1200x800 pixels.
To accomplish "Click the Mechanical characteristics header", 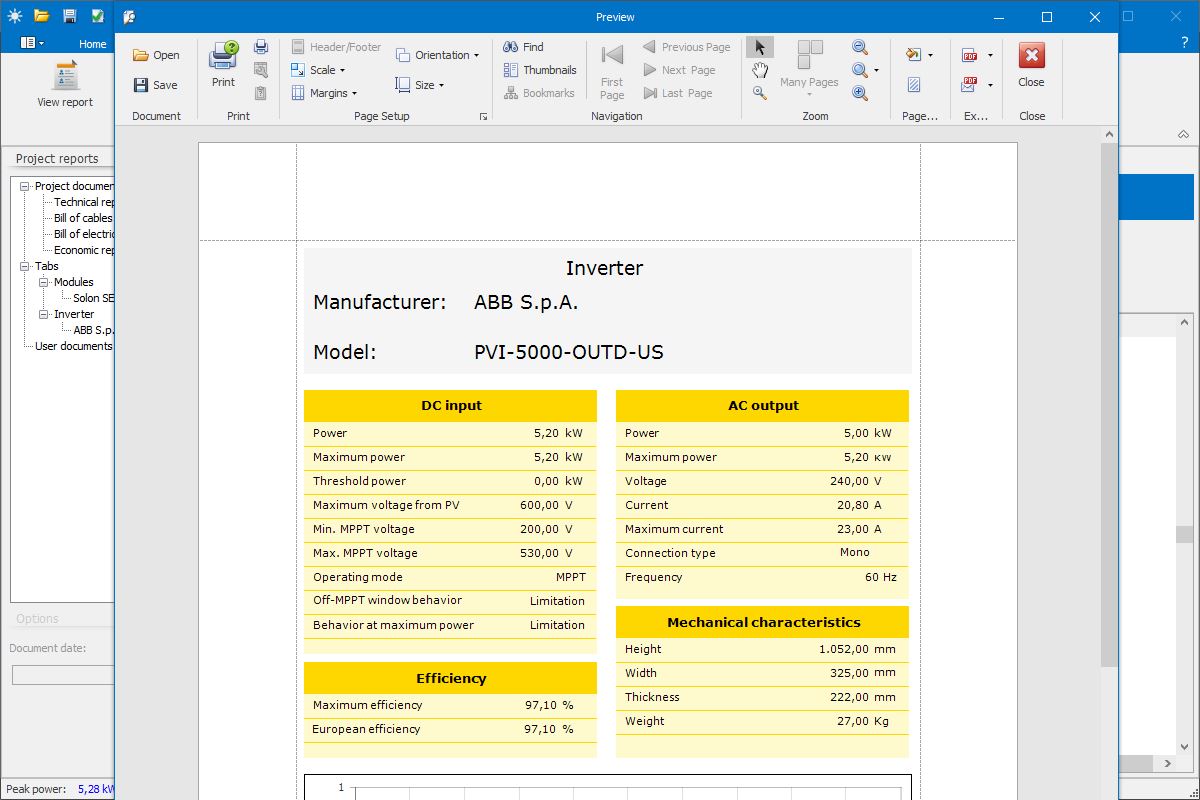I will click(x=763, y=622).
